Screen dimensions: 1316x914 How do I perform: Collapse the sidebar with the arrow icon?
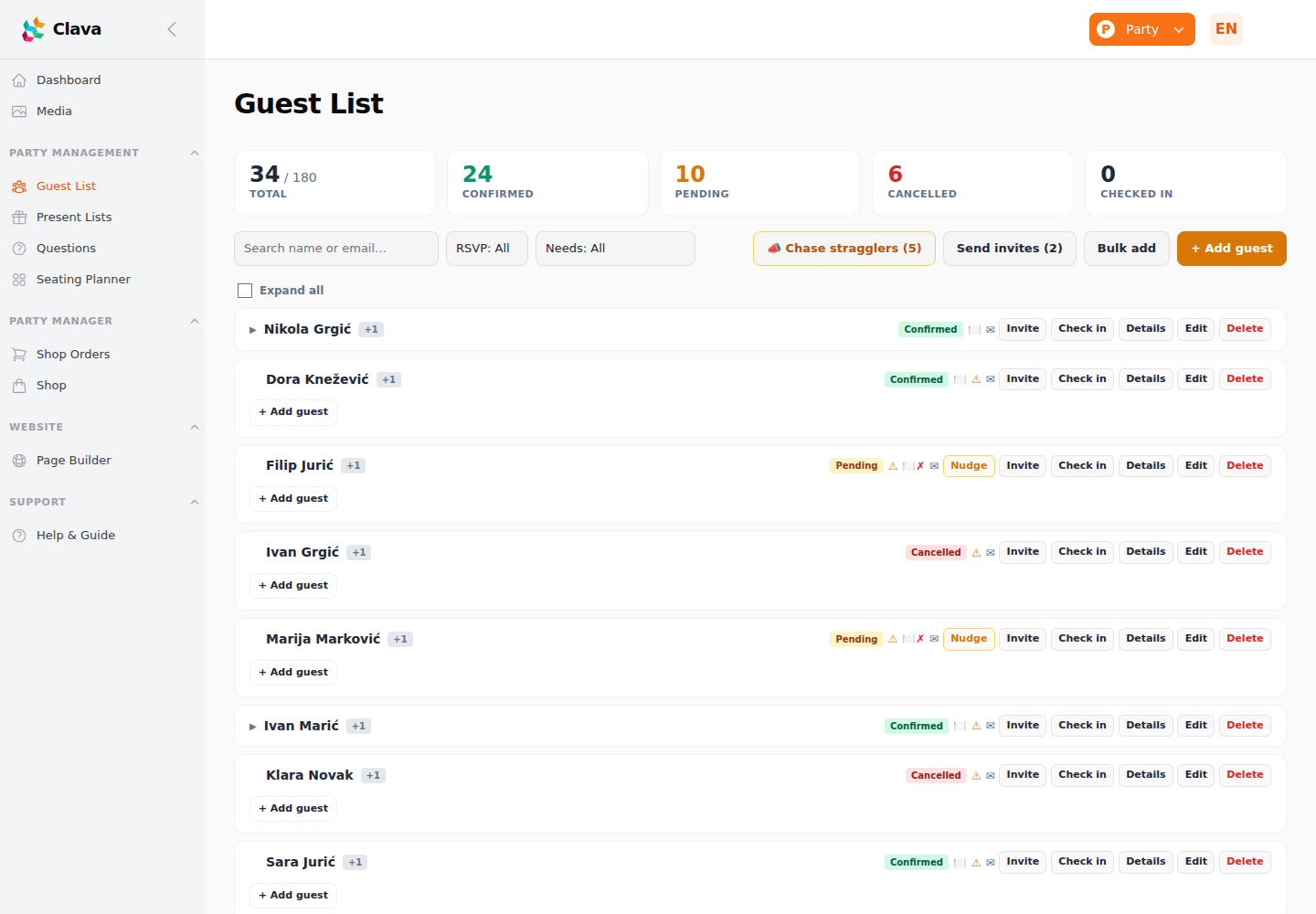tap(172, 29)
